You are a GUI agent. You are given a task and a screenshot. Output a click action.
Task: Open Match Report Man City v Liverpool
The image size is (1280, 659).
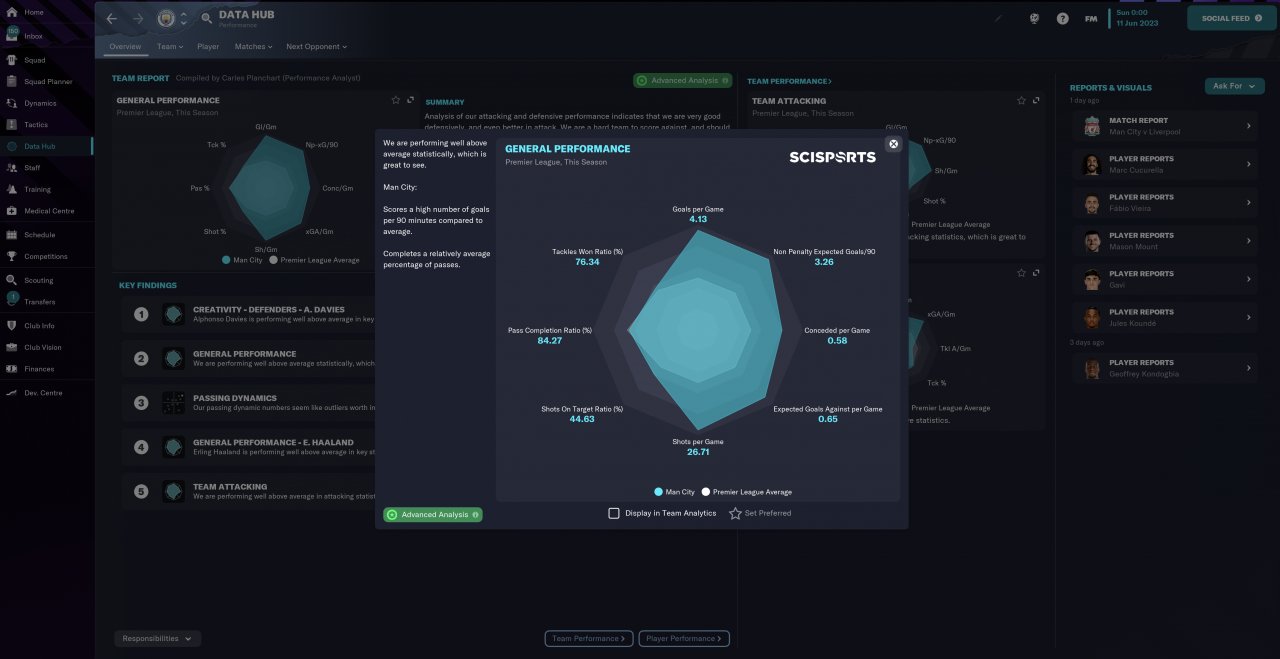(1165, 126)
